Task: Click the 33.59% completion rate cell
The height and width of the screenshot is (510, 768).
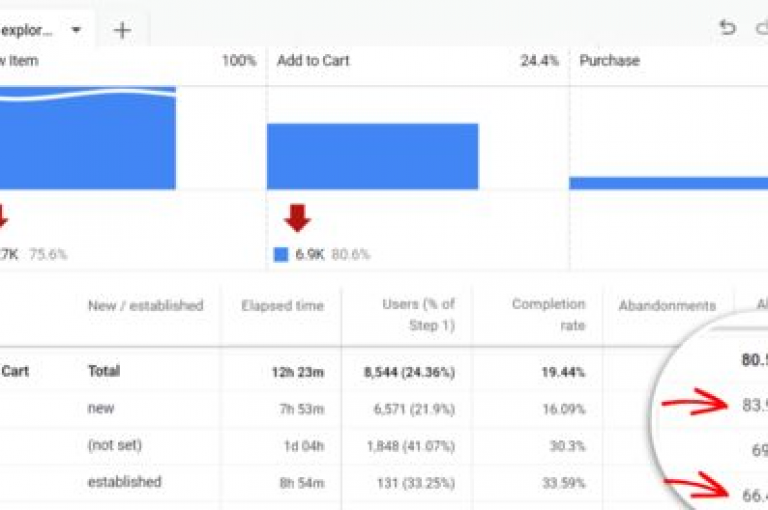Action: pyautogui.click(x=564, y=484)
